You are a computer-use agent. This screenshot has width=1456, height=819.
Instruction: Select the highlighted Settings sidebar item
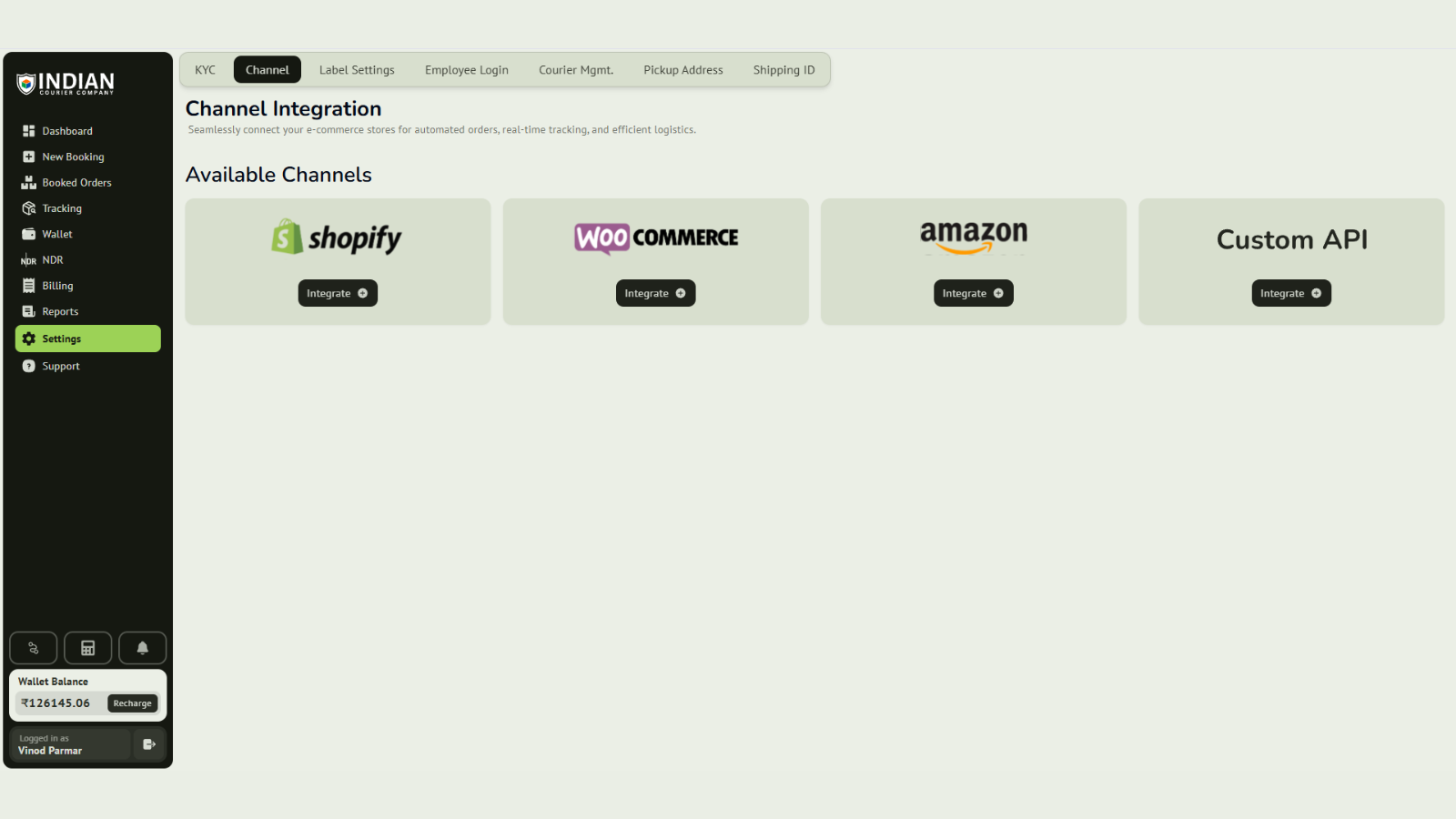point(87,339)
